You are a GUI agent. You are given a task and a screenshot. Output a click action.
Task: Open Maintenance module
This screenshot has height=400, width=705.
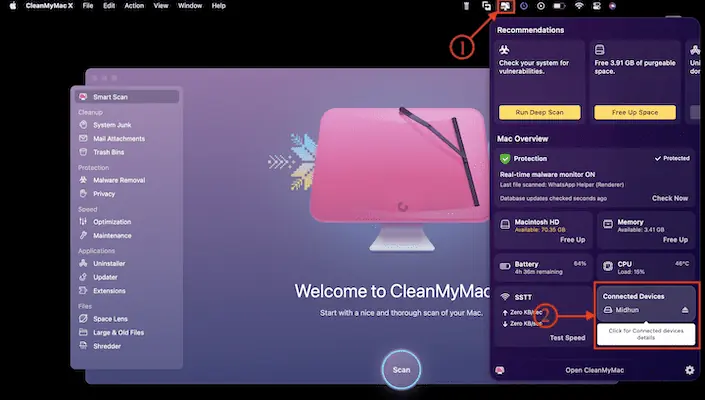[112, 236]
